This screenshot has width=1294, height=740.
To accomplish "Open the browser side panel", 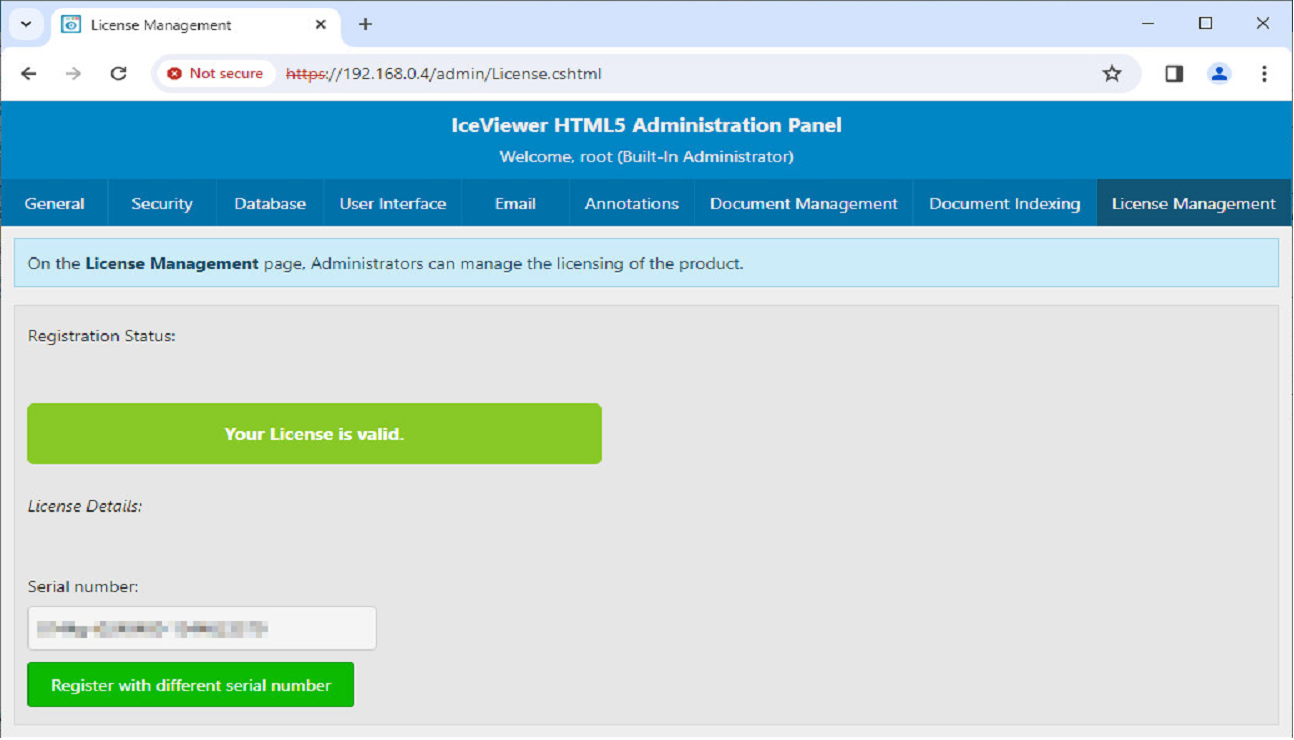I will pos(1174,73).
